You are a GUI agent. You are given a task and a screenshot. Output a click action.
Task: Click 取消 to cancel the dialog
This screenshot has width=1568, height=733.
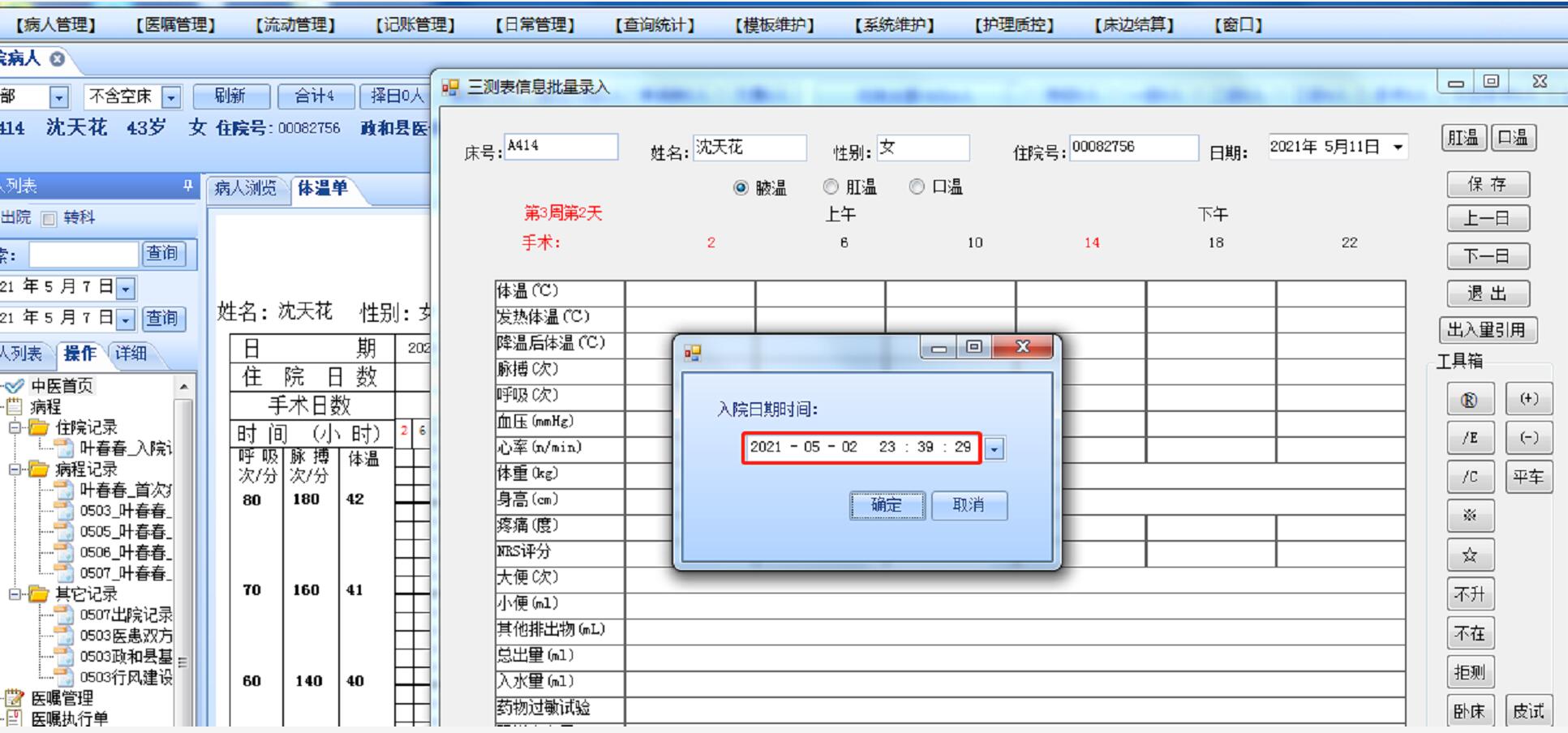969,505
